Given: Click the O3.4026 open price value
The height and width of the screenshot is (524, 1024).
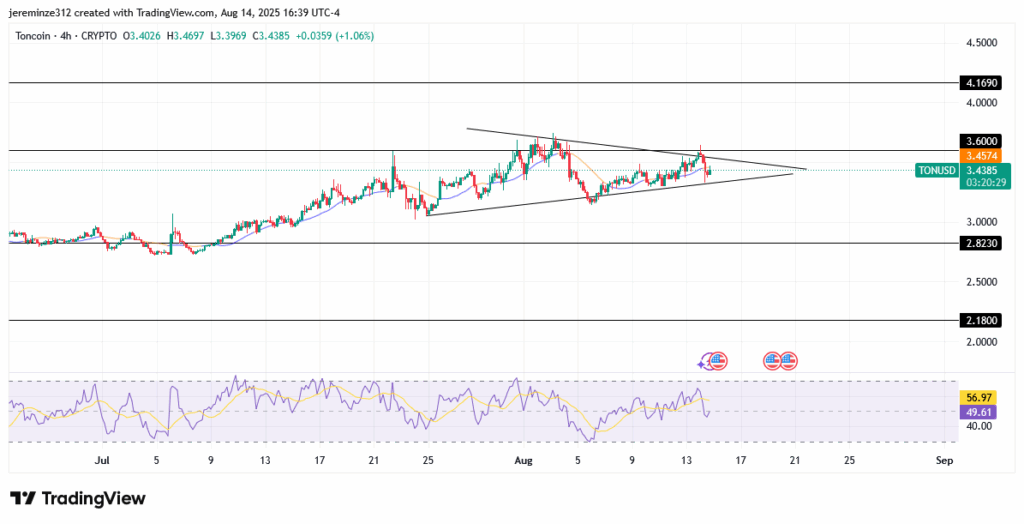Looking at the screenshot, I should (x=143, y=37).
